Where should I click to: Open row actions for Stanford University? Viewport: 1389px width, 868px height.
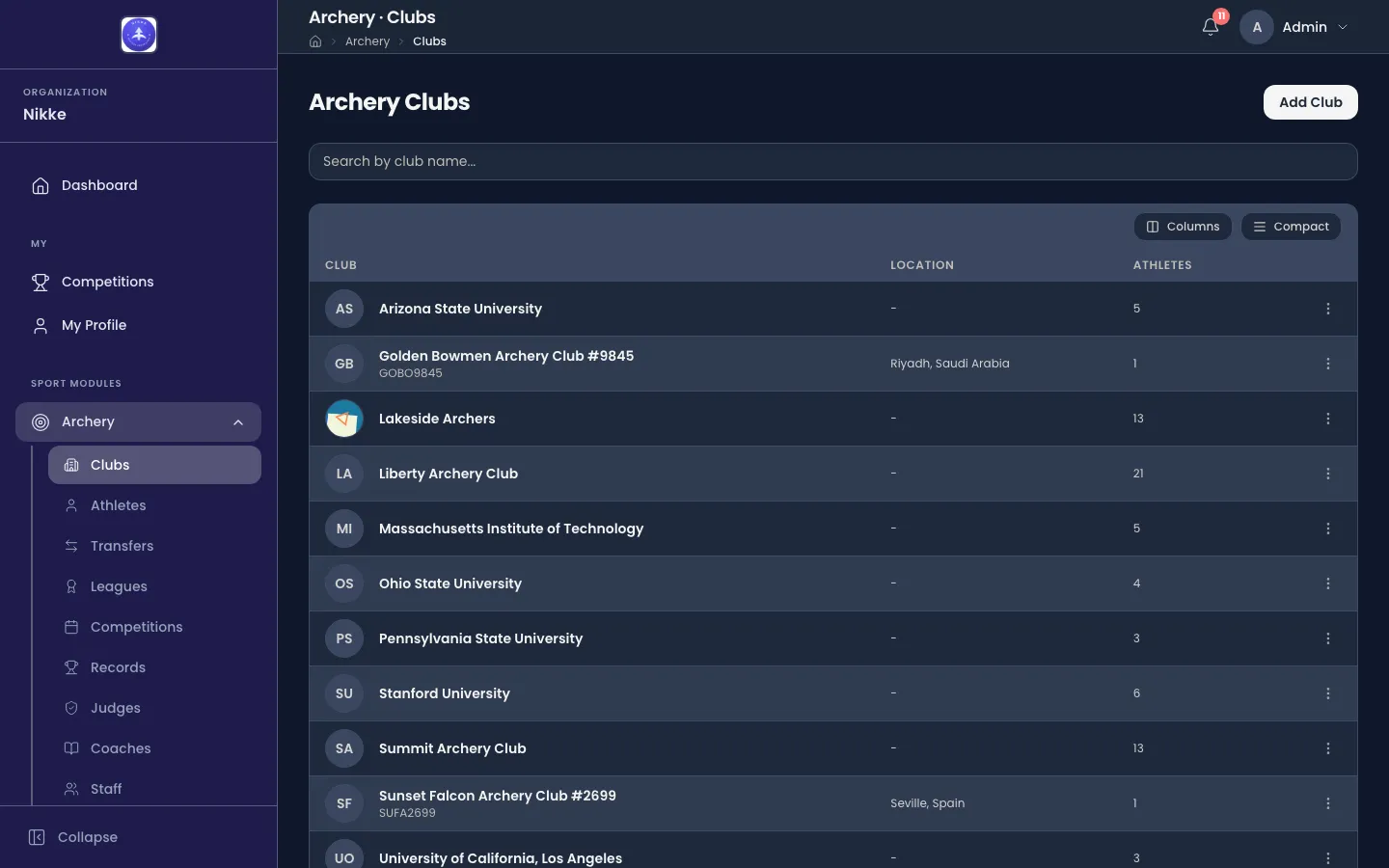click(1328, 693)
